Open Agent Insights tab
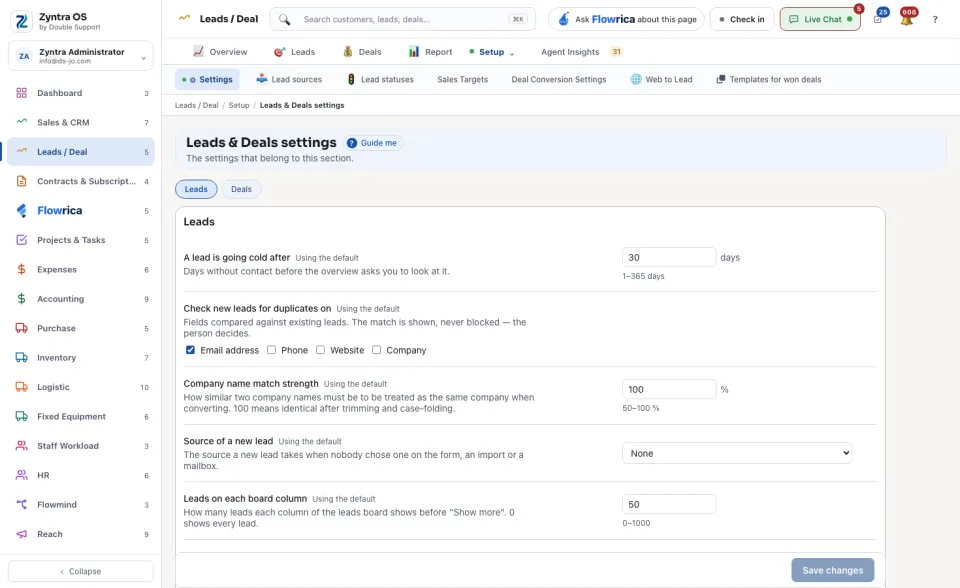This screenshot has width=960, height=588. pos(582,52)
